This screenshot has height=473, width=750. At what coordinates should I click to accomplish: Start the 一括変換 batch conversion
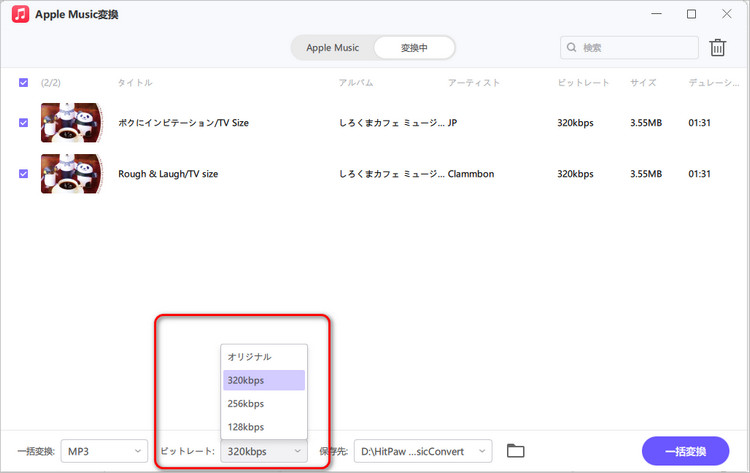[685, 451]
